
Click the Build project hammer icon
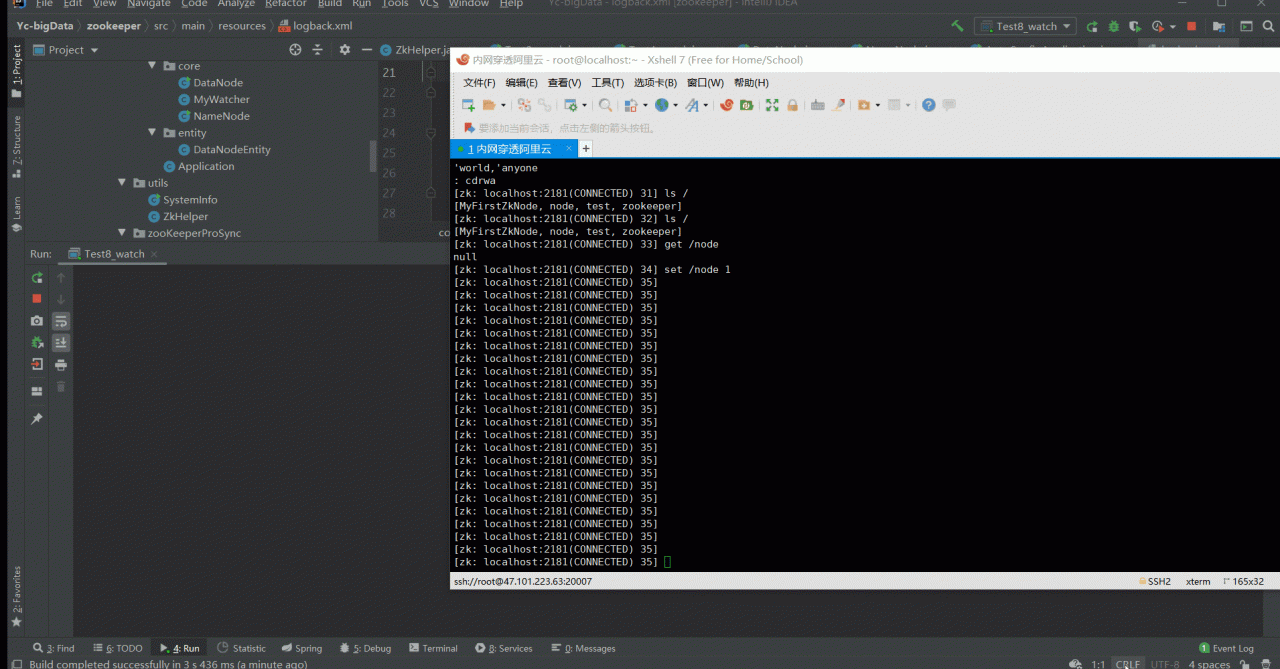tap(957, 26)
